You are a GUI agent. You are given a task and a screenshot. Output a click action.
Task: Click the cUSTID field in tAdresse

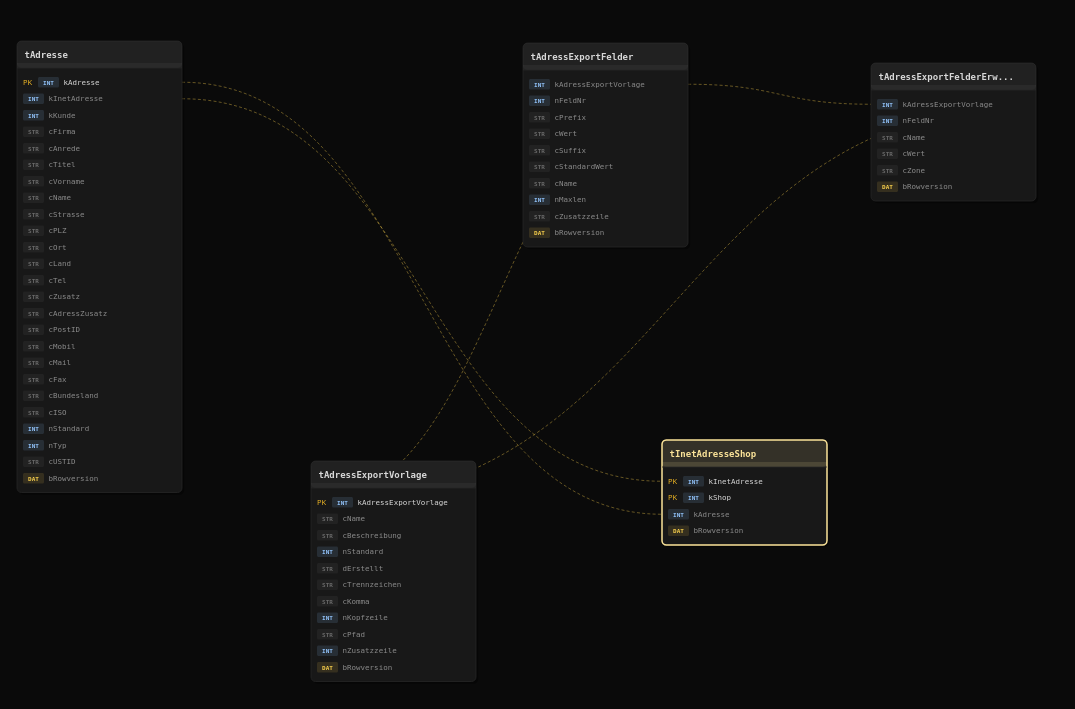(62, 462)
